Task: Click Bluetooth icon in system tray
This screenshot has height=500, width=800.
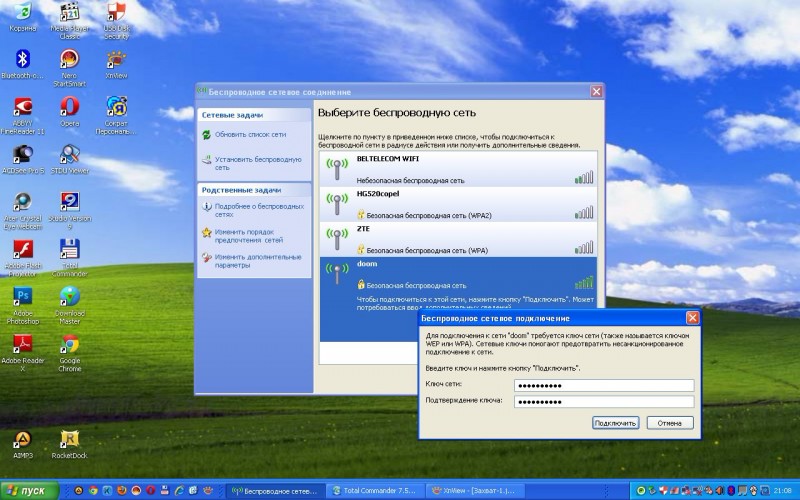Action: tap(731, 490)
